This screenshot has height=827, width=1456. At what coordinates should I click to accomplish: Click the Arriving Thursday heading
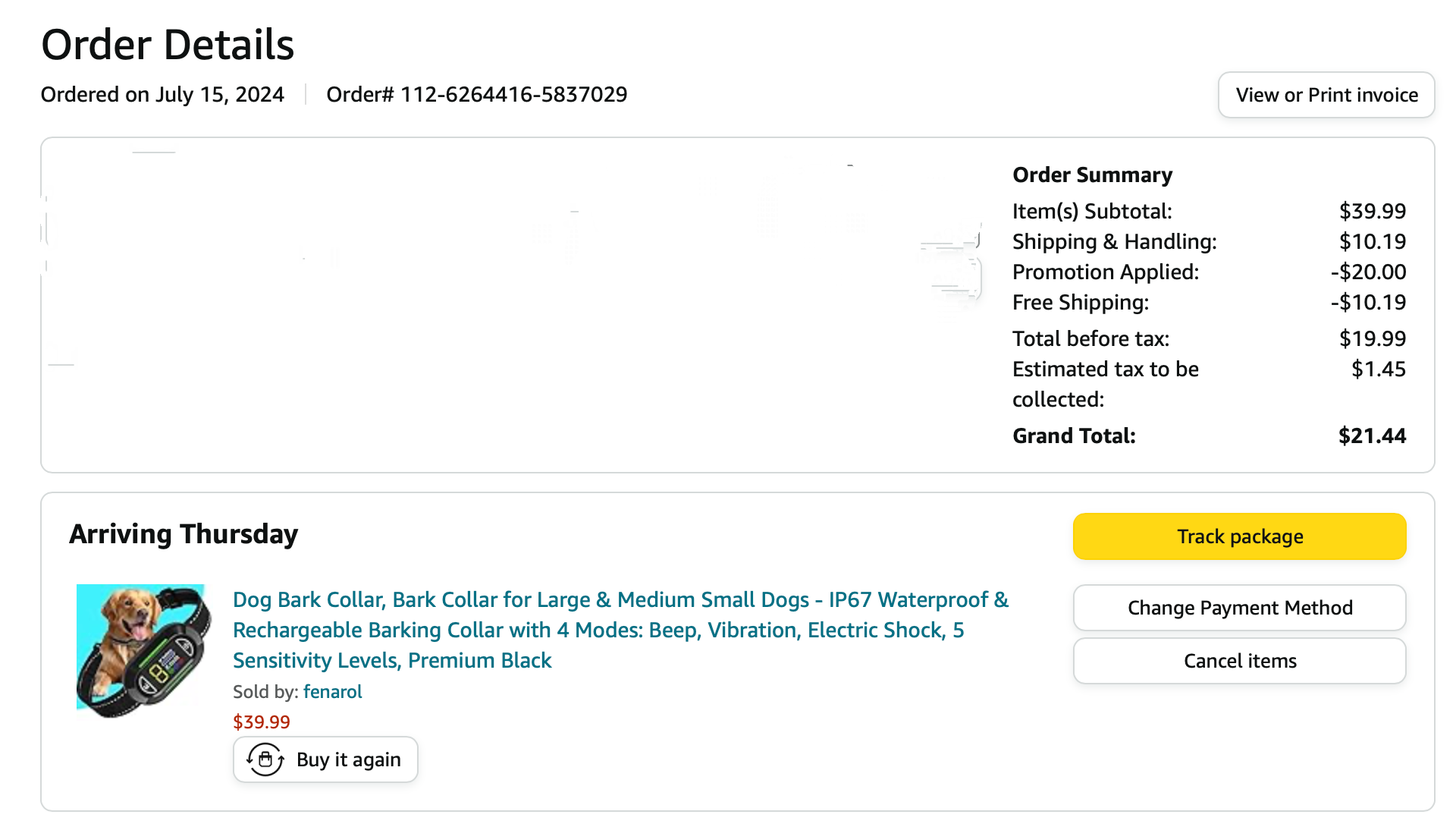tap(184, 534)
